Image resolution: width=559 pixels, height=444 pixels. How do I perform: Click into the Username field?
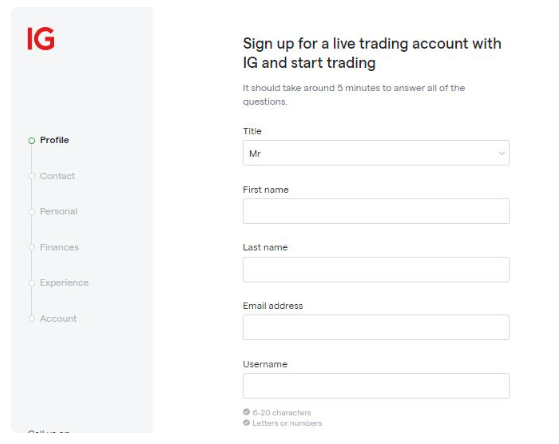pyautogui.click(x=376, y=386)
